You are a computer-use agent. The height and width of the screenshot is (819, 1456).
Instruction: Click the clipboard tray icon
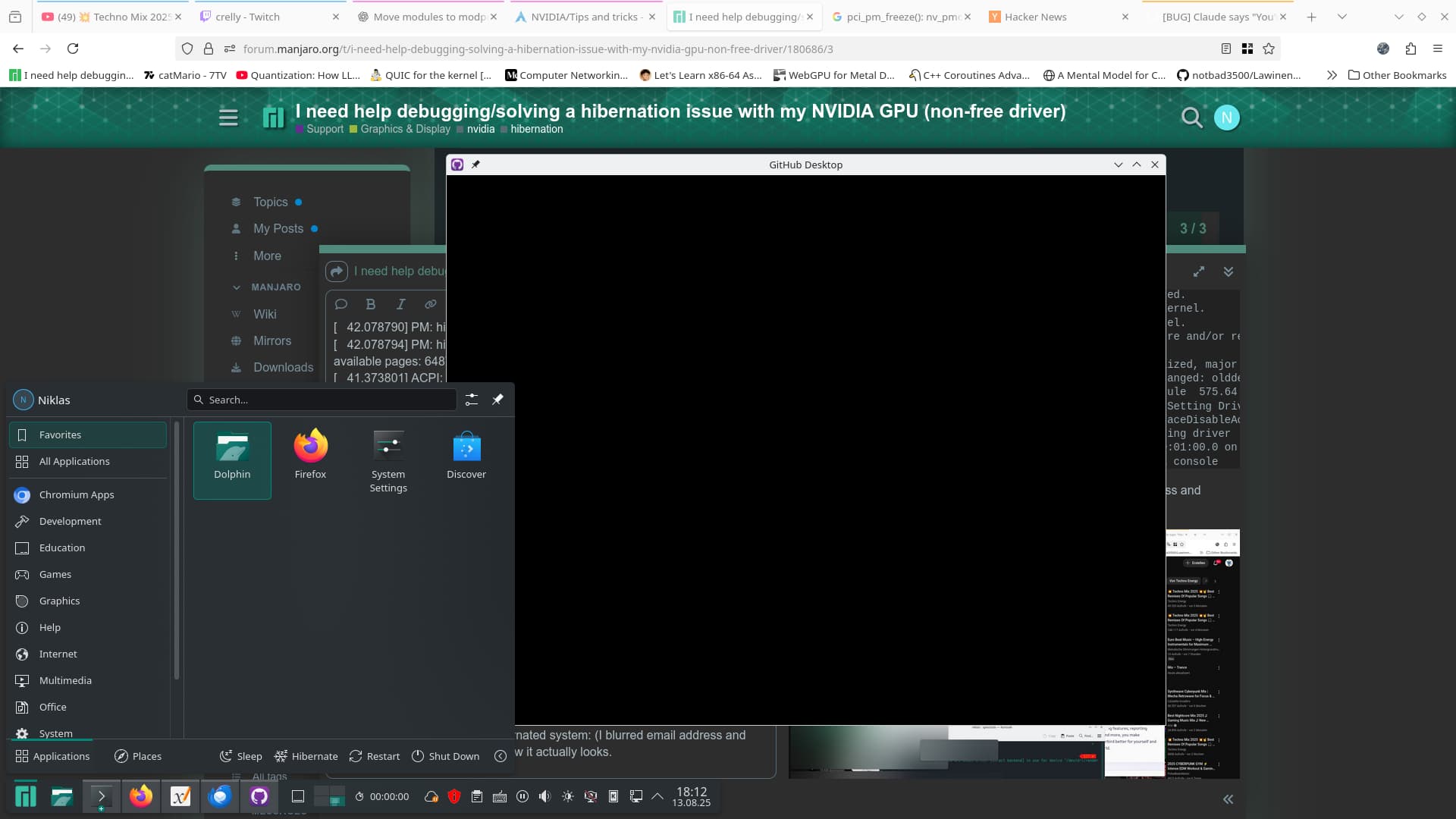tap(477, 796)
